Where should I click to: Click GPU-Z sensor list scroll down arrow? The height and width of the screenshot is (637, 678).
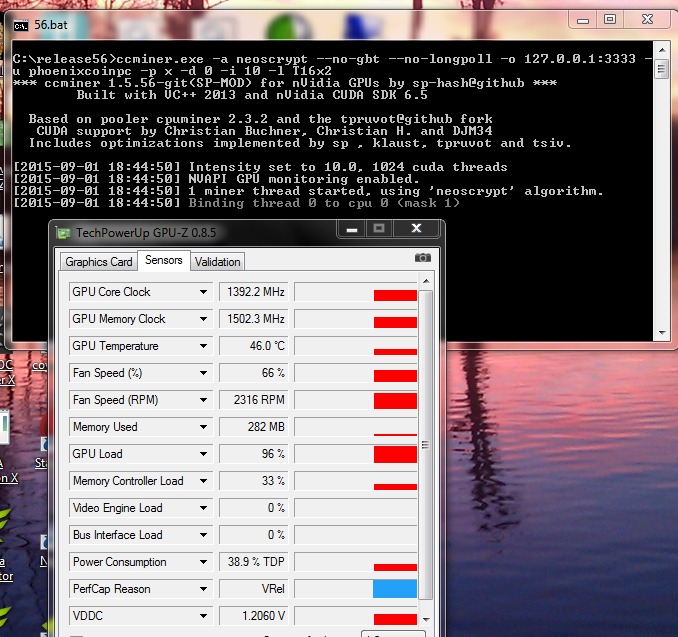pyautogui.click(x=426, y=619)
